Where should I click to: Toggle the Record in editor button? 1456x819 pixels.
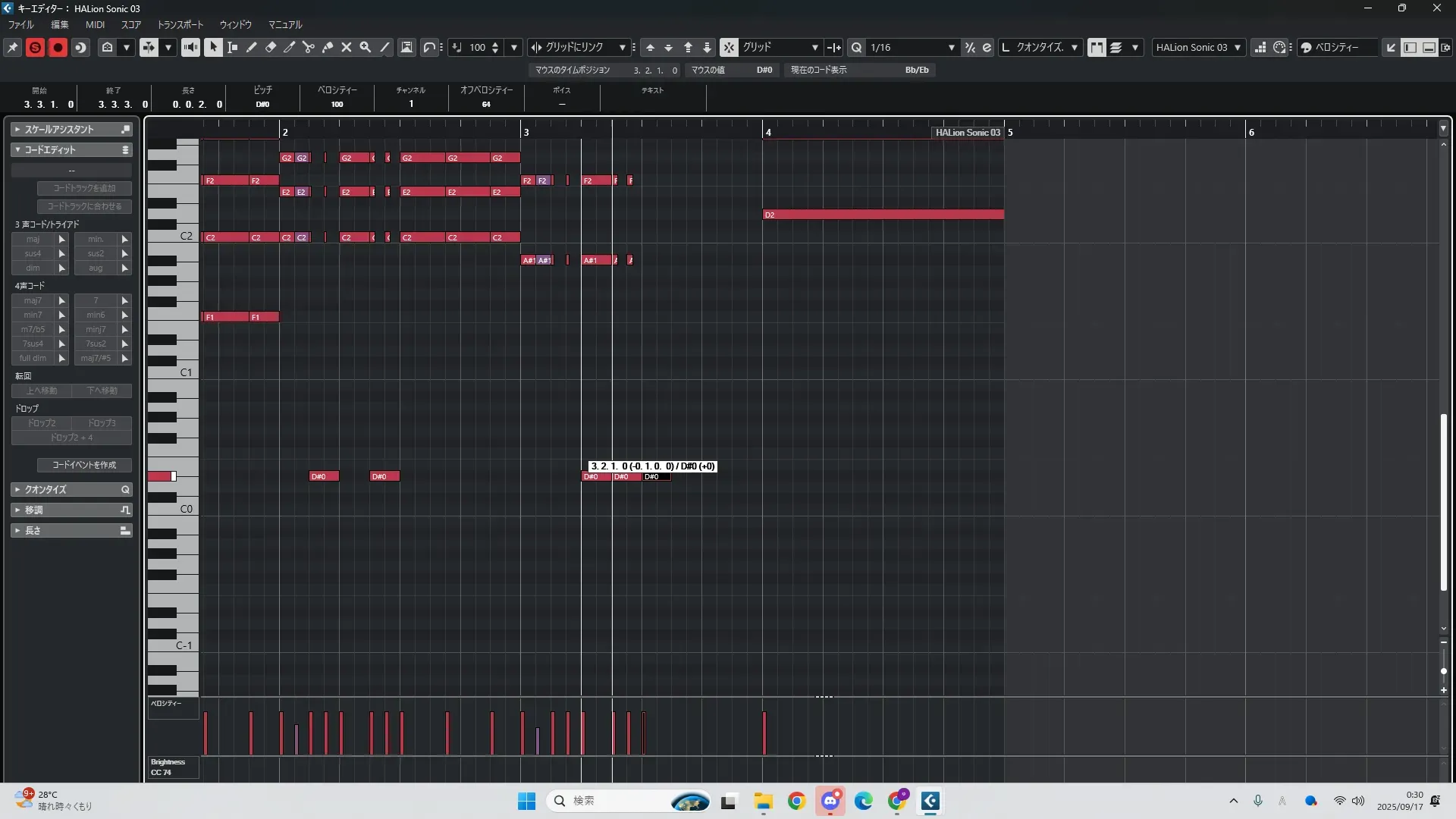(x=58, y=47)
